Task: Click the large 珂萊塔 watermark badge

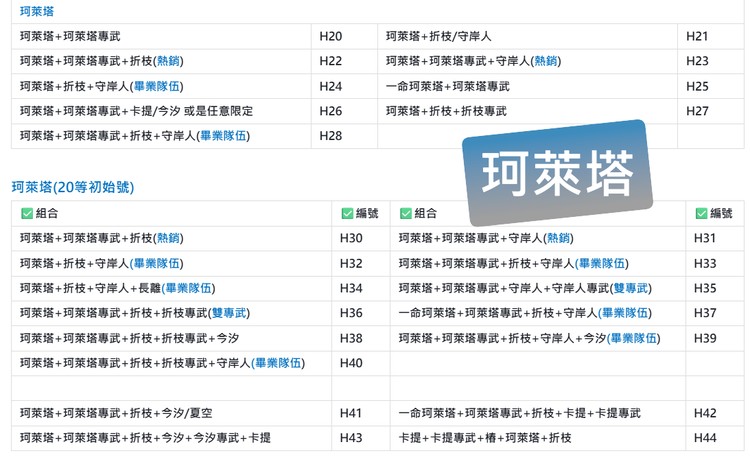Action: coord(558,174)
